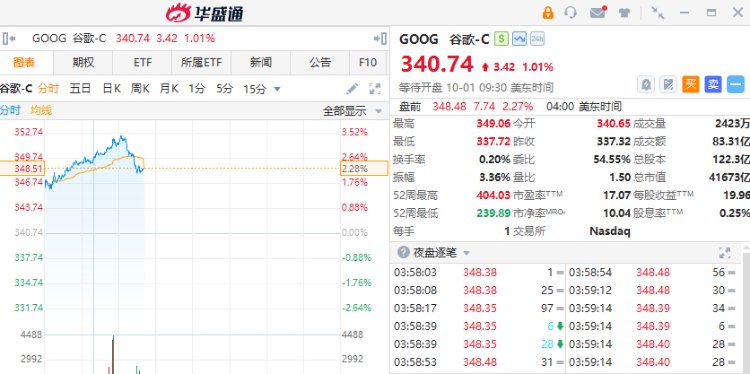Click the 52周最高 value 404.03
The width and height of the screenshot is (750, 374).
[x=493, y=195]
